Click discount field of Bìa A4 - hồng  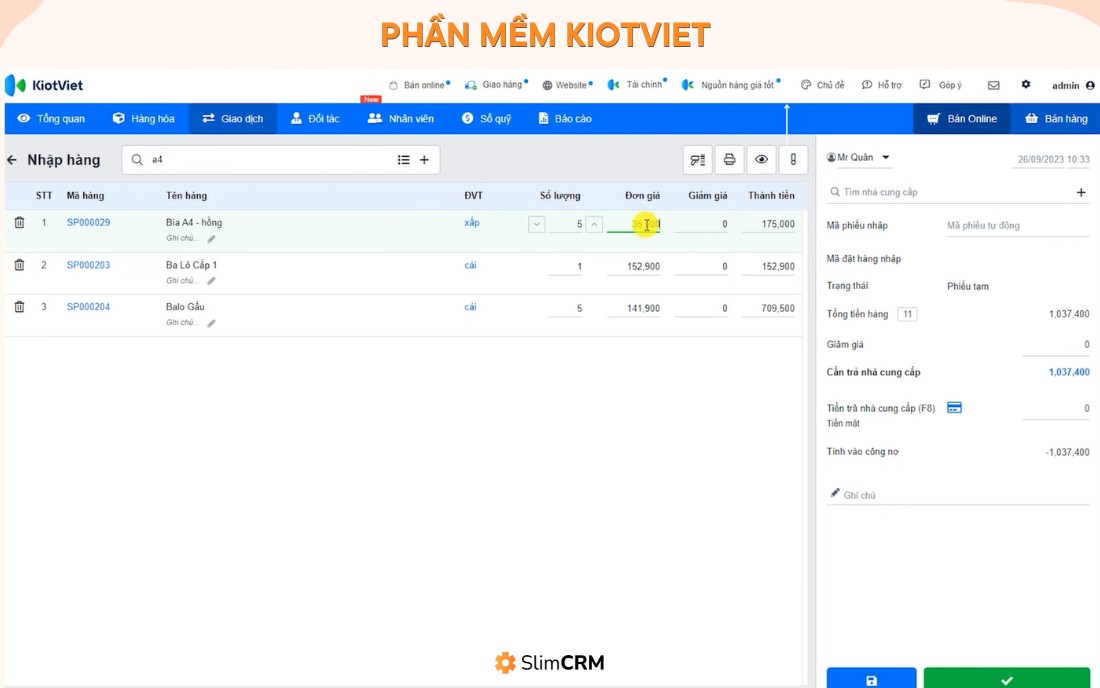tap(701, 224)
